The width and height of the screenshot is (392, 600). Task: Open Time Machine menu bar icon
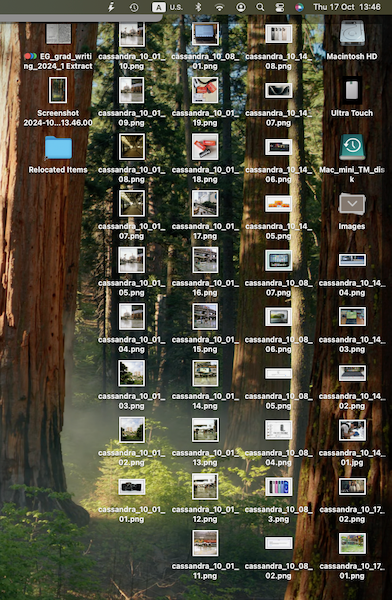pyautogui.click(x=134, y=7)
